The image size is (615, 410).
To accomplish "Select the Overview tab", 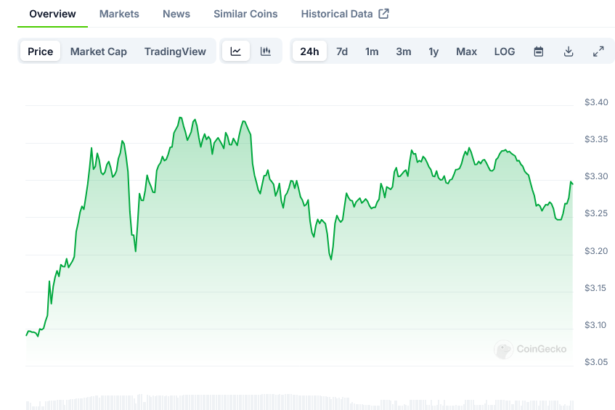I will [x=52, y=14].
